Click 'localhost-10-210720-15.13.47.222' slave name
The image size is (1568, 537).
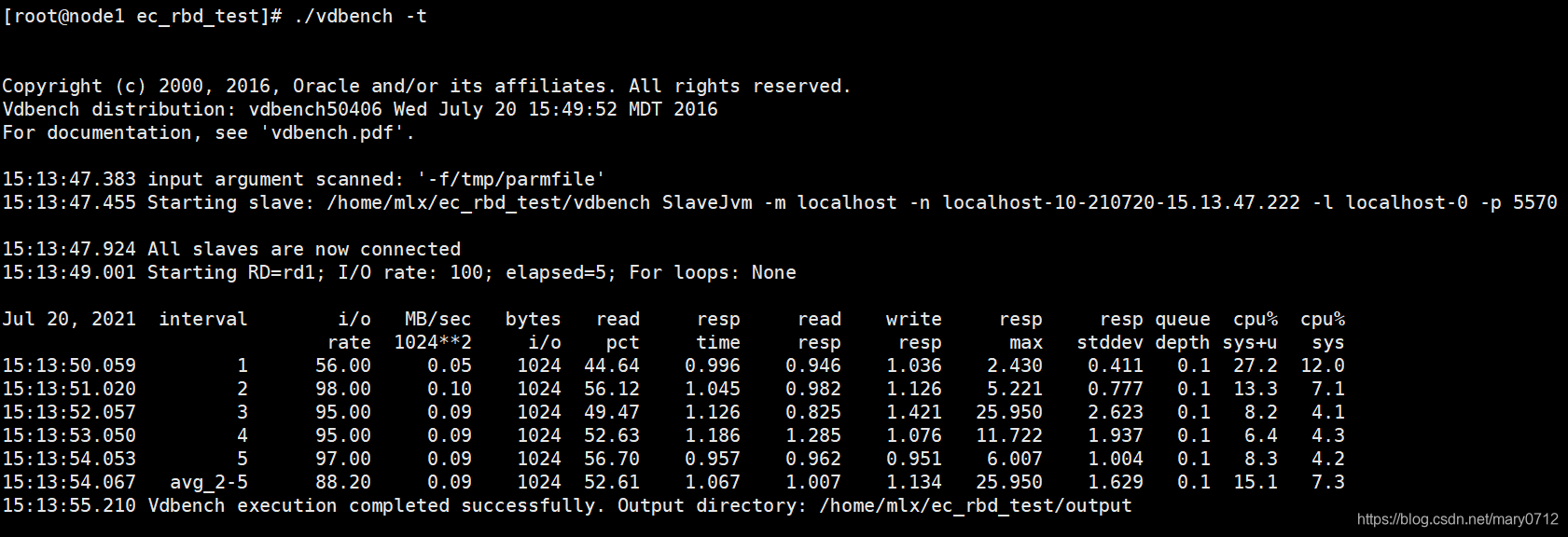(1121, 202)
